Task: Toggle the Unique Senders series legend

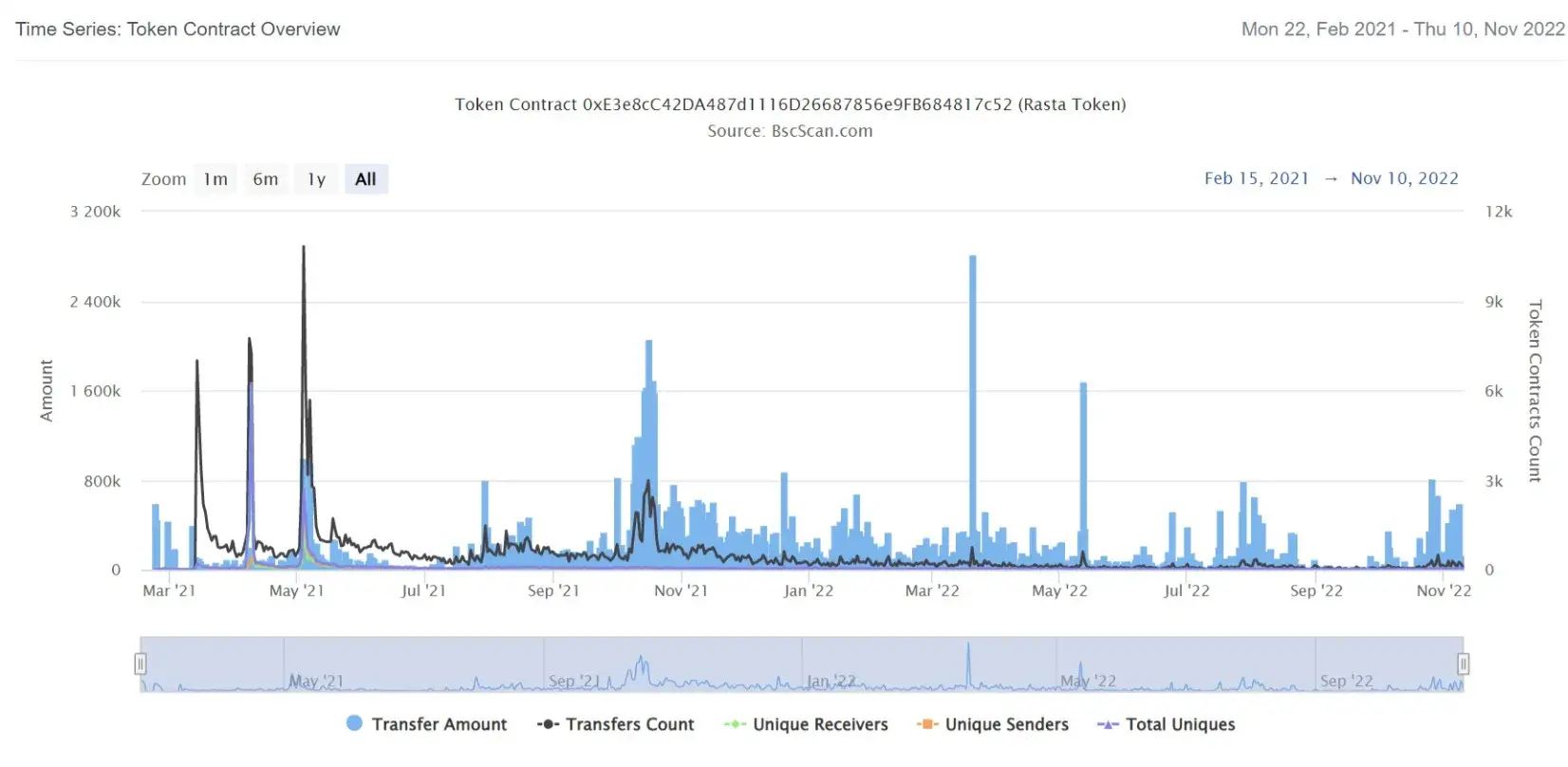Action: pyautogui.click(x=993, y=724)
